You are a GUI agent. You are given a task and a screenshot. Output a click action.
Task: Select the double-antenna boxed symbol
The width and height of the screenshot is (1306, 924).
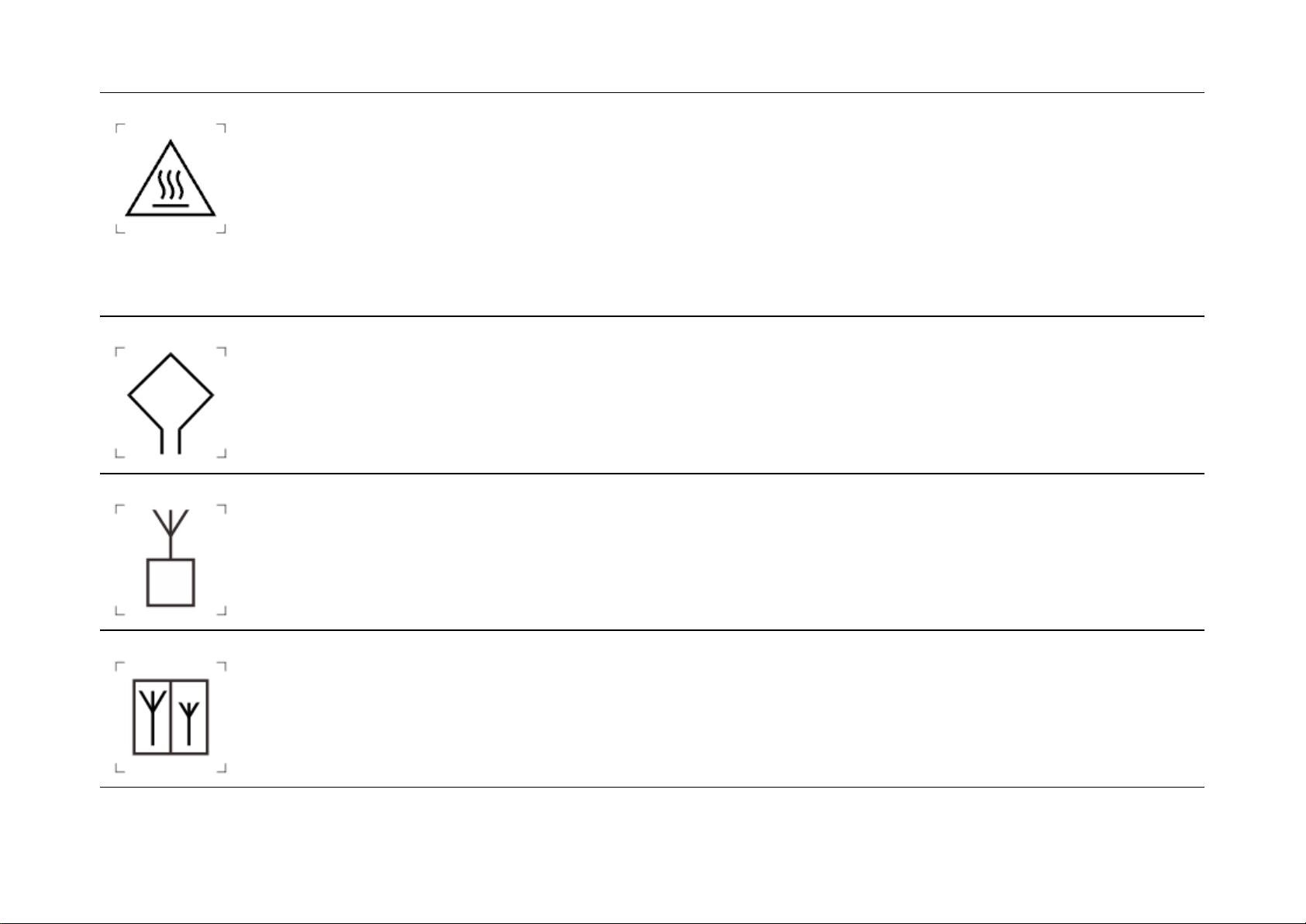[x=171, y=717]
